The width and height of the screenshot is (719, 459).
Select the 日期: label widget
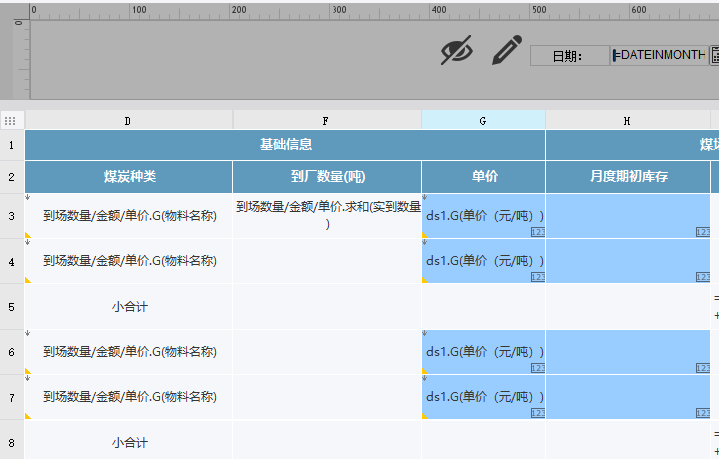coord(570,55)
